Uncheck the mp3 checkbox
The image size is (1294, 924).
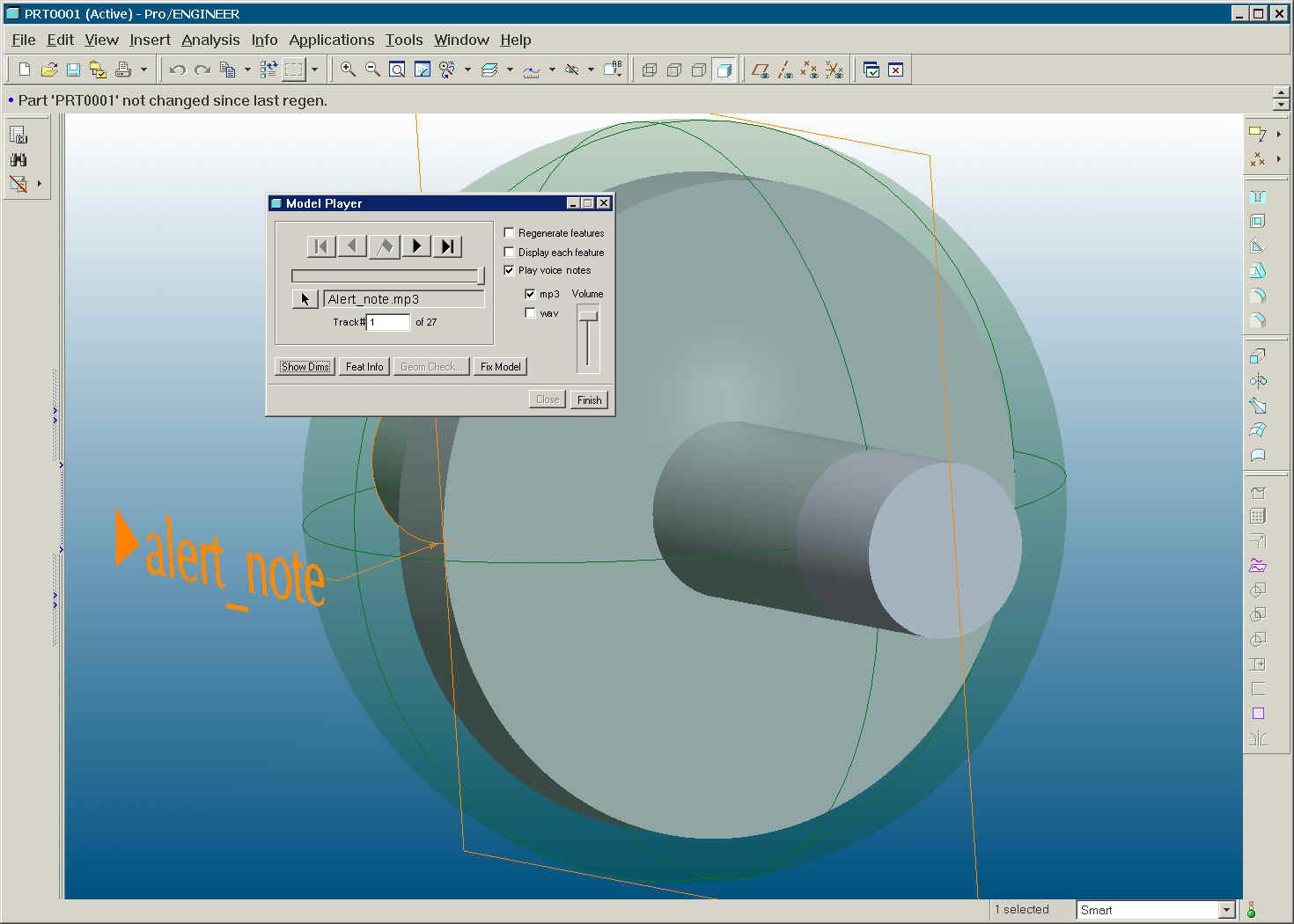(x=530, y=294)
